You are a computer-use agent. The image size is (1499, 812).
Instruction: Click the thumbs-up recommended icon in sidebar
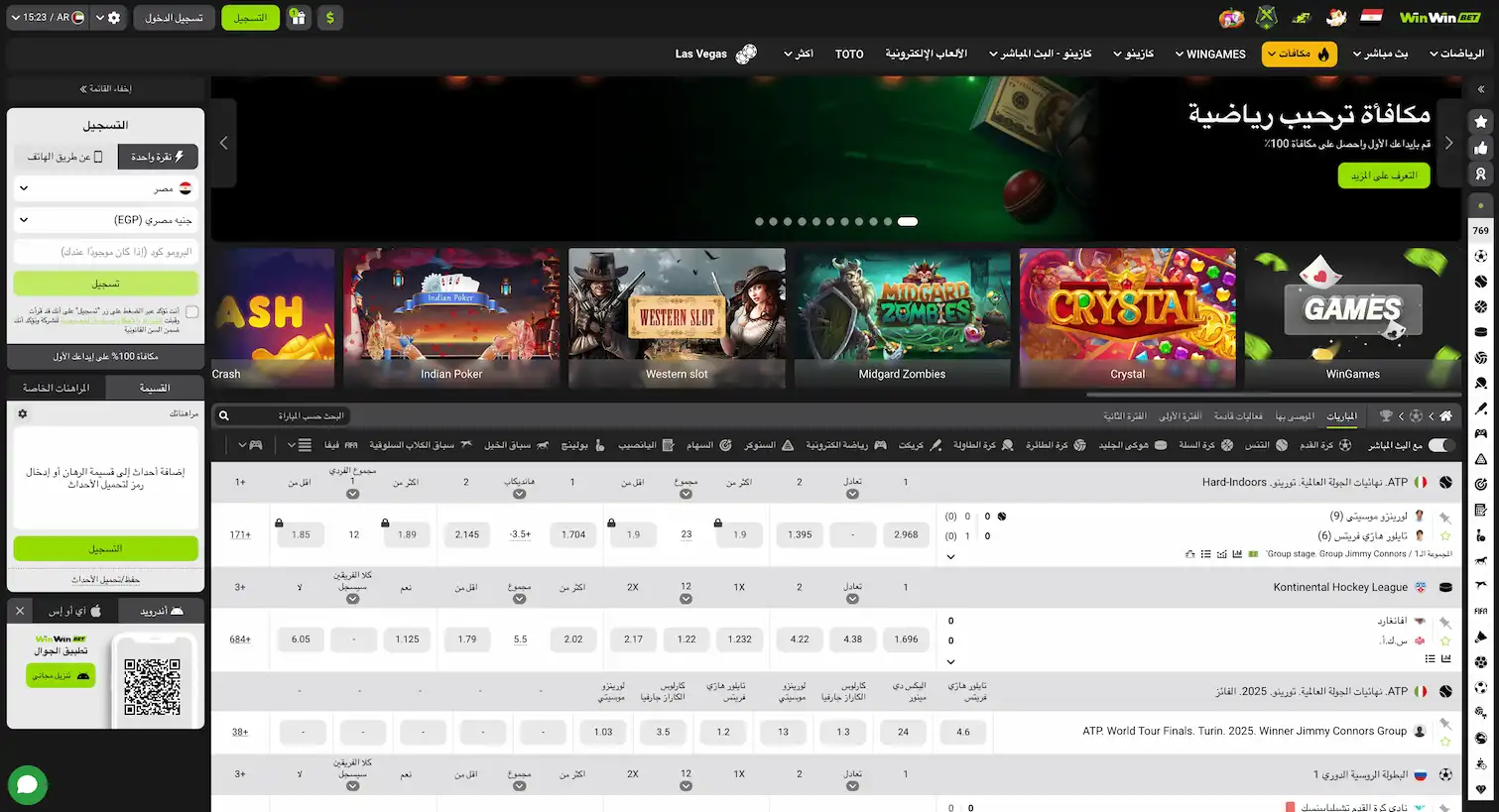1480,148
